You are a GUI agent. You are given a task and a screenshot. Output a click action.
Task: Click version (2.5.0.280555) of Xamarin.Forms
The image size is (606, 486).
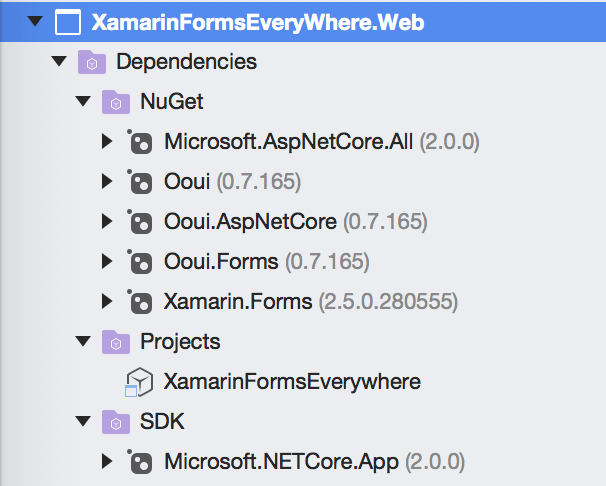pos(388,302)
